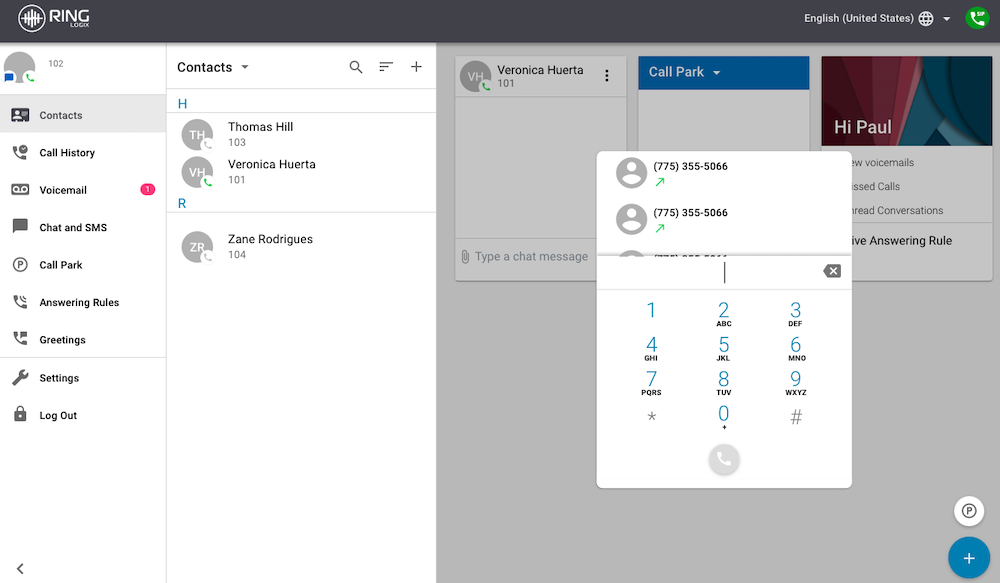Open Answering Rules

(x=83, y=302)
